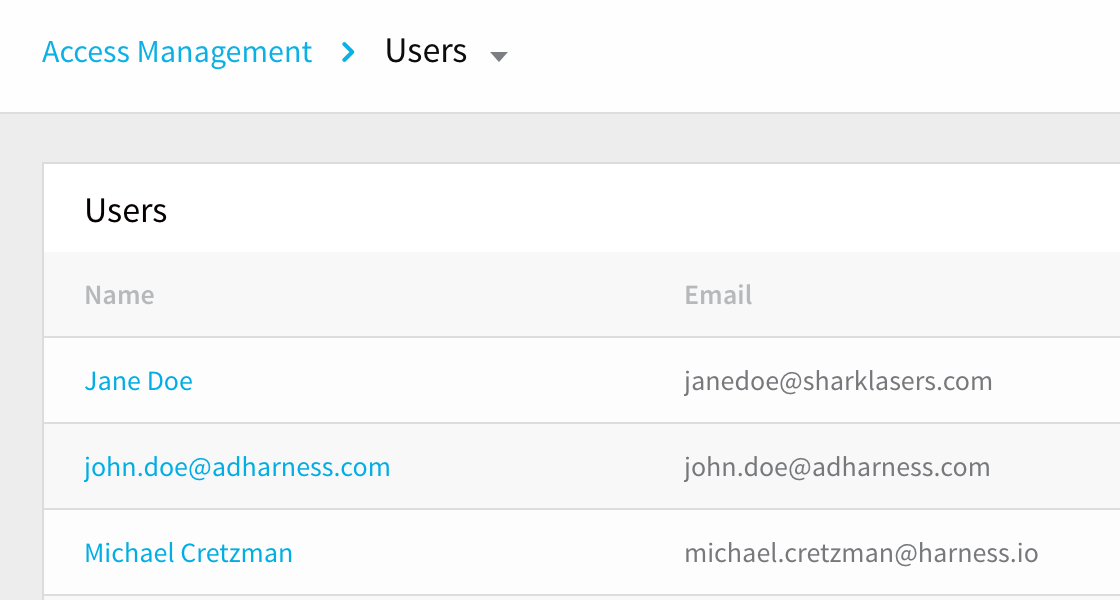
Task: Click john.doe@adharness.com in the Email column
Action: point(837,467)
